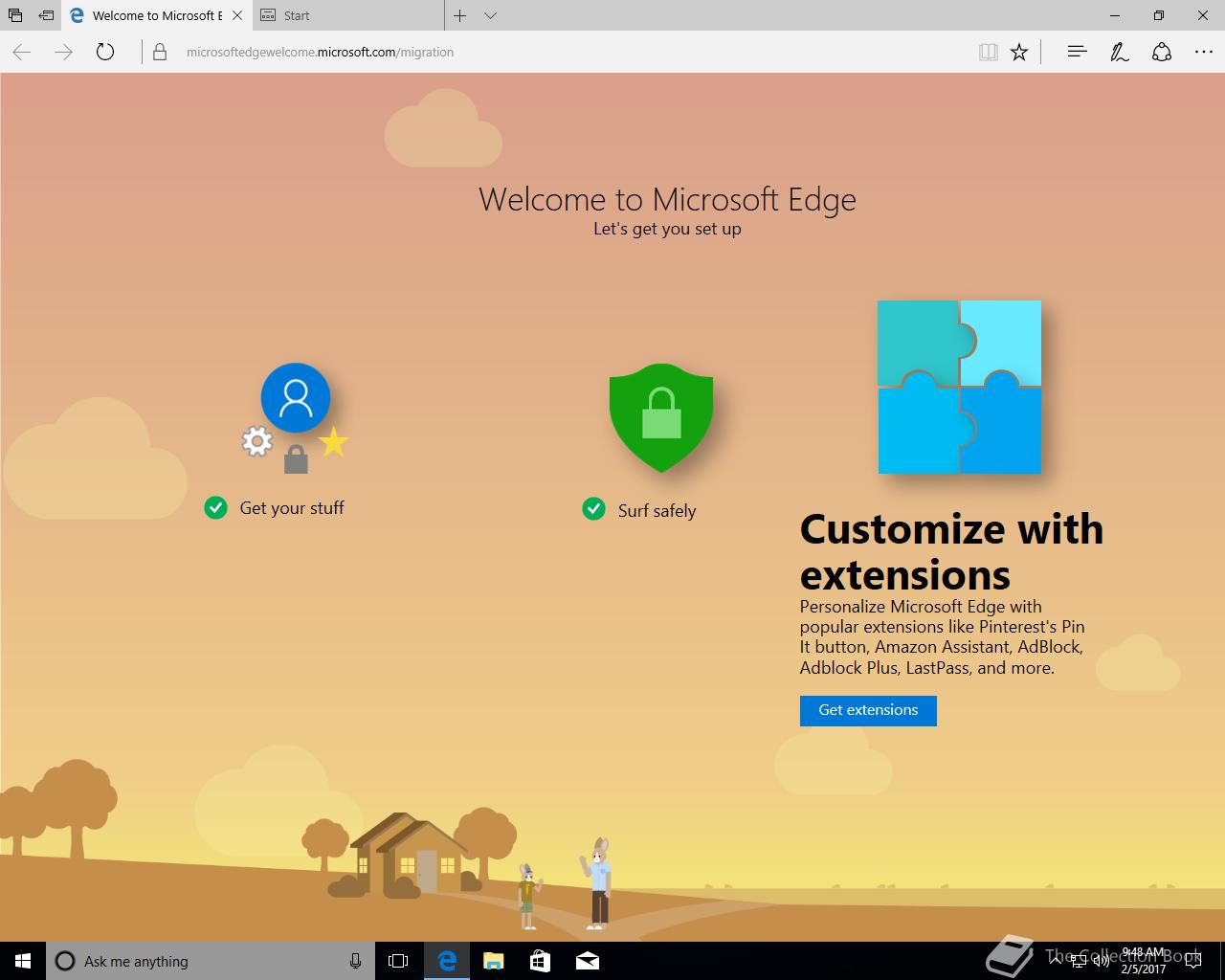Open the Settings and more menu
The width and height of the screenshot is (1225, 980).
pos(1204,52)
